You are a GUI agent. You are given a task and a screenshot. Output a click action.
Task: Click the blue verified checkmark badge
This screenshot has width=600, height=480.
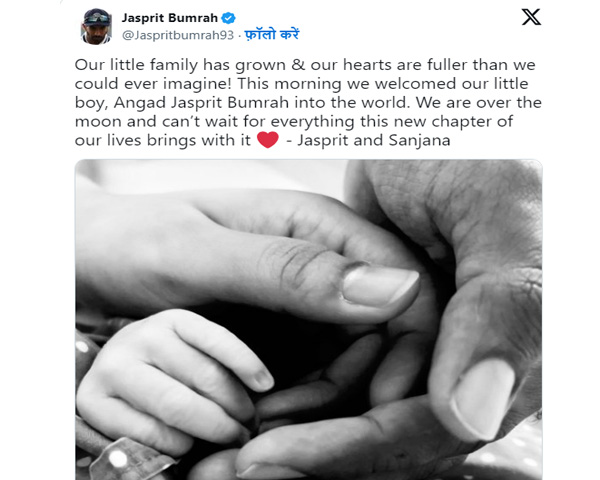[x=229, y=18]
